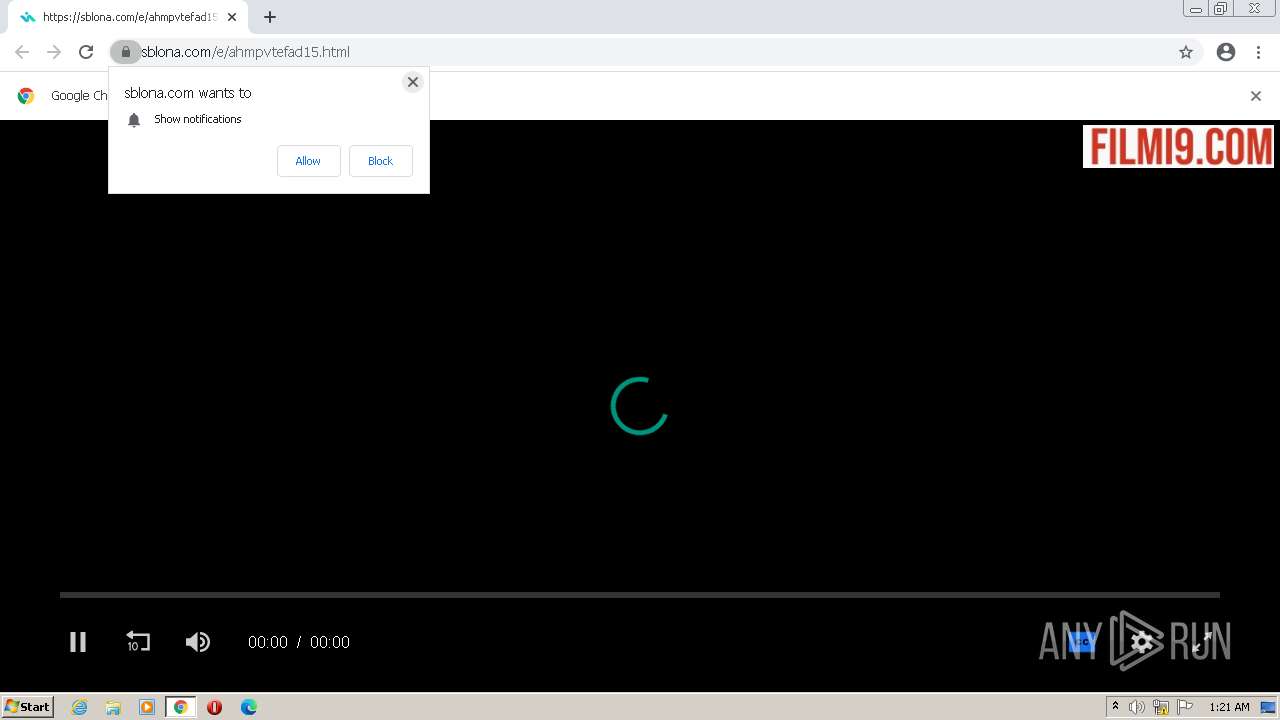Screen dimensions: 1280x720
Task: Open network status tray icon
Action: 1161,707
